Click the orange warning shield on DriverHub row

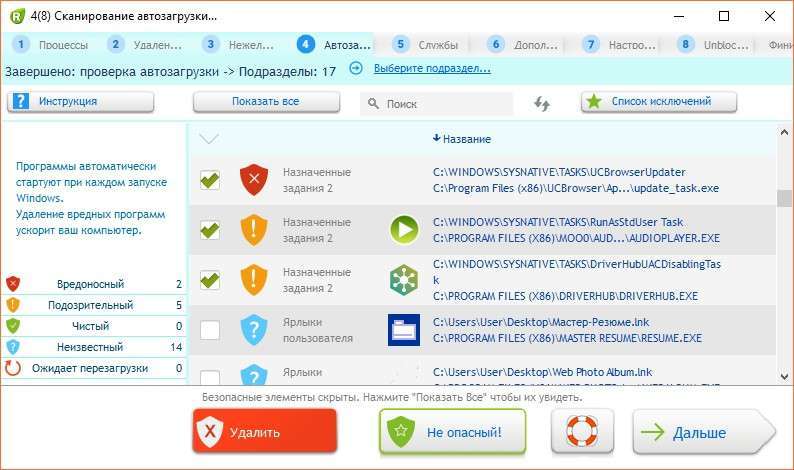pyautogui.click(x=254, y=280)
